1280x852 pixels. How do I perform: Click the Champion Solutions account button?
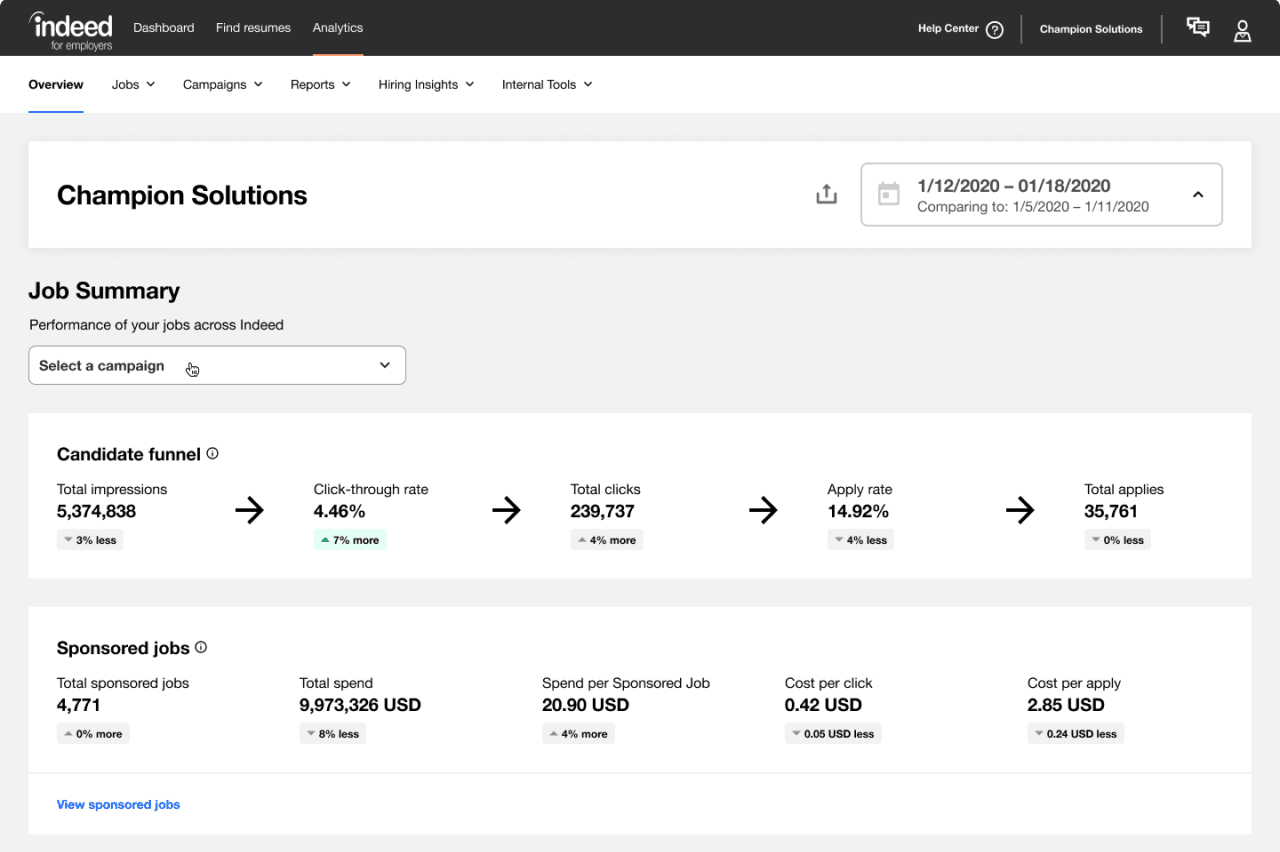[x=1091, y=29]
